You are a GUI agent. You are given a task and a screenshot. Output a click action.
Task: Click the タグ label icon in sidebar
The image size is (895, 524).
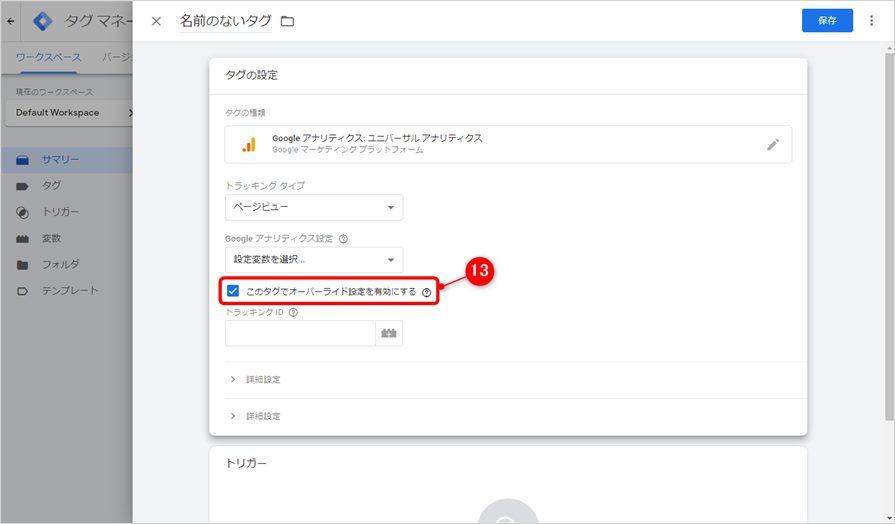pyautogui.click(x=22, y=186)
